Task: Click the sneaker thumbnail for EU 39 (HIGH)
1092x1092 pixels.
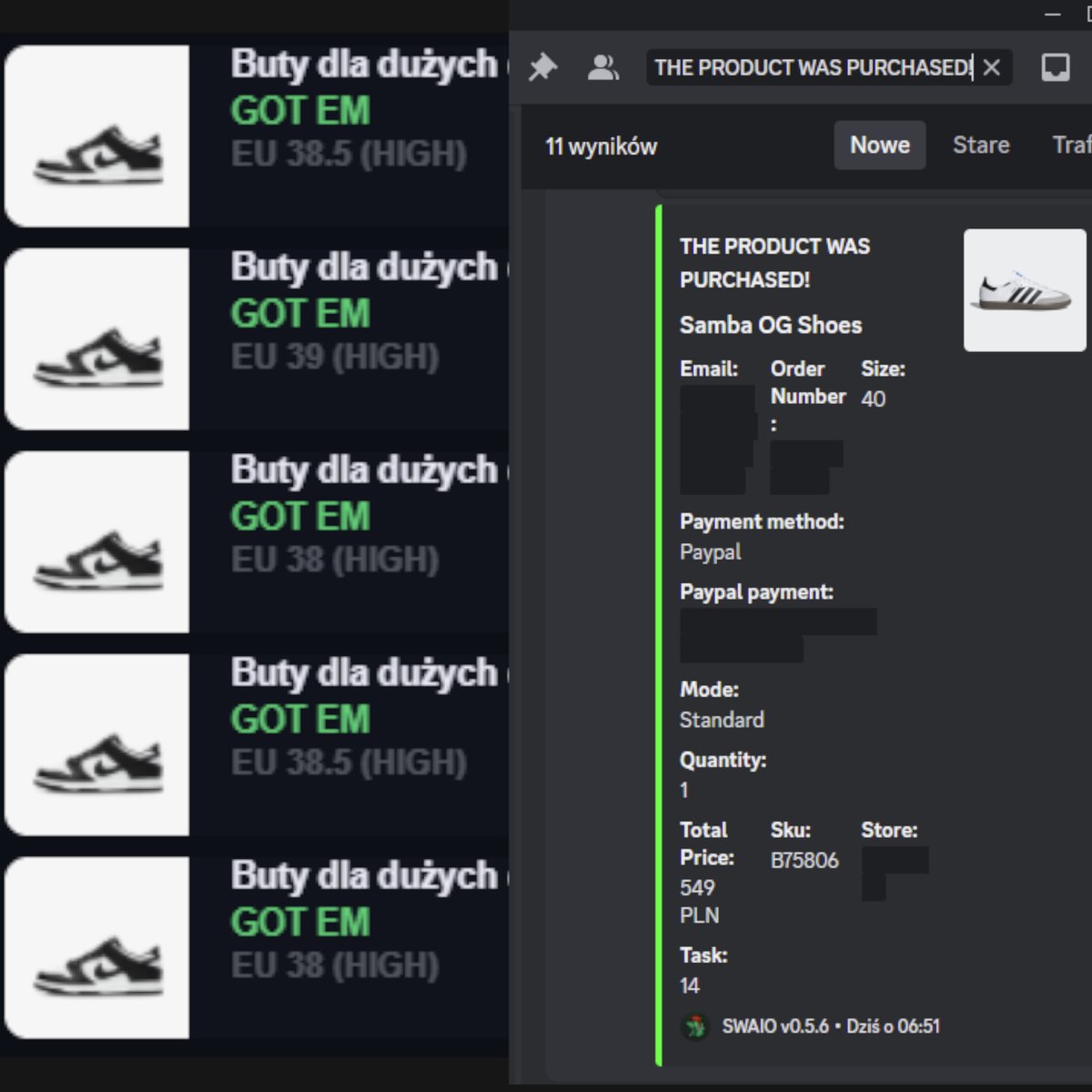Action: coord(96,339)
